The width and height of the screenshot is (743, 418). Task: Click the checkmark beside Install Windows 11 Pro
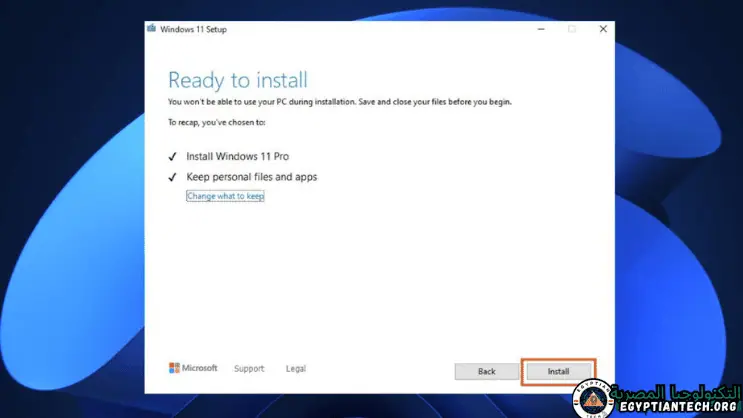coord(172,157)
